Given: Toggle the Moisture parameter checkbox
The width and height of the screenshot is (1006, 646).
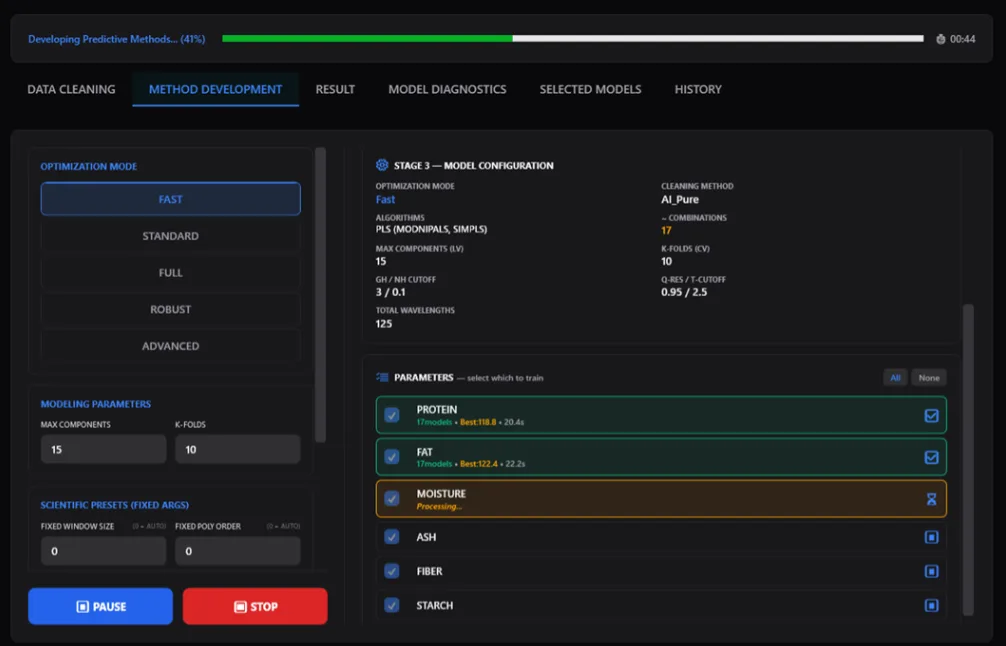Looking at the screenshot, I should (x=391, y=498).
